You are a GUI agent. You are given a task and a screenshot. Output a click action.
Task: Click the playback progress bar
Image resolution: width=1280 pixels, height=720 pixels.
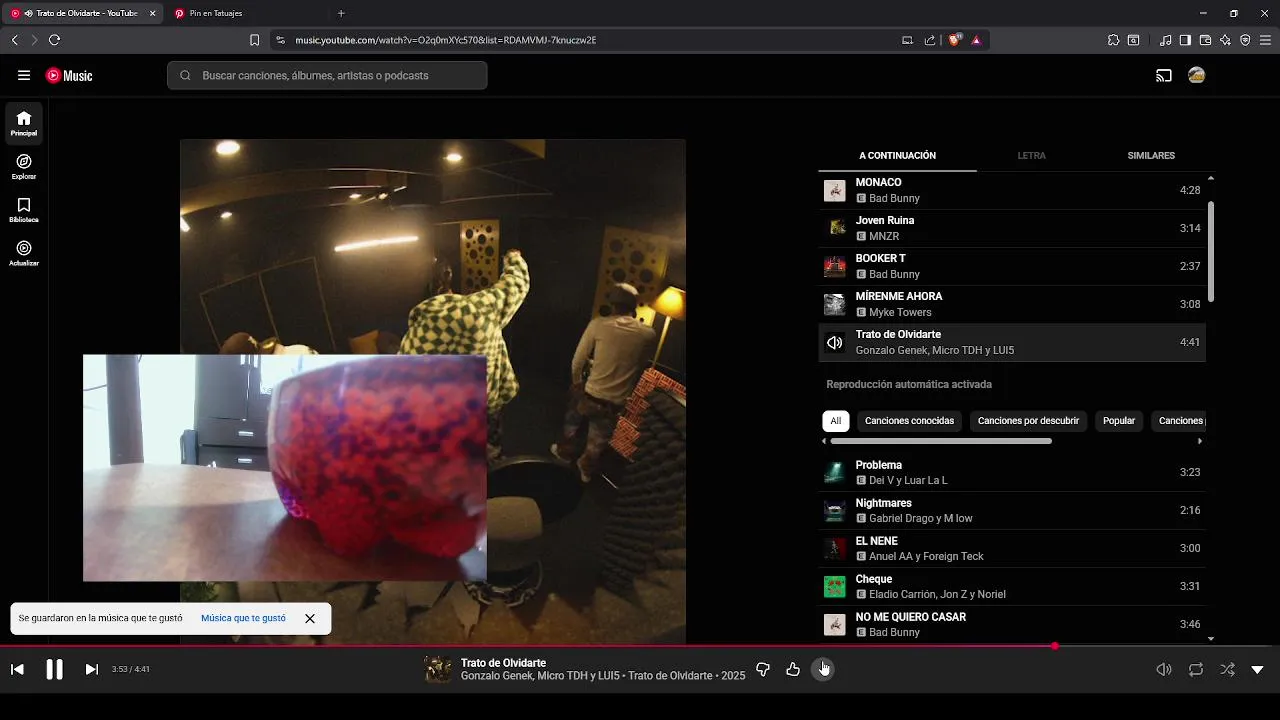pos(640,646)
